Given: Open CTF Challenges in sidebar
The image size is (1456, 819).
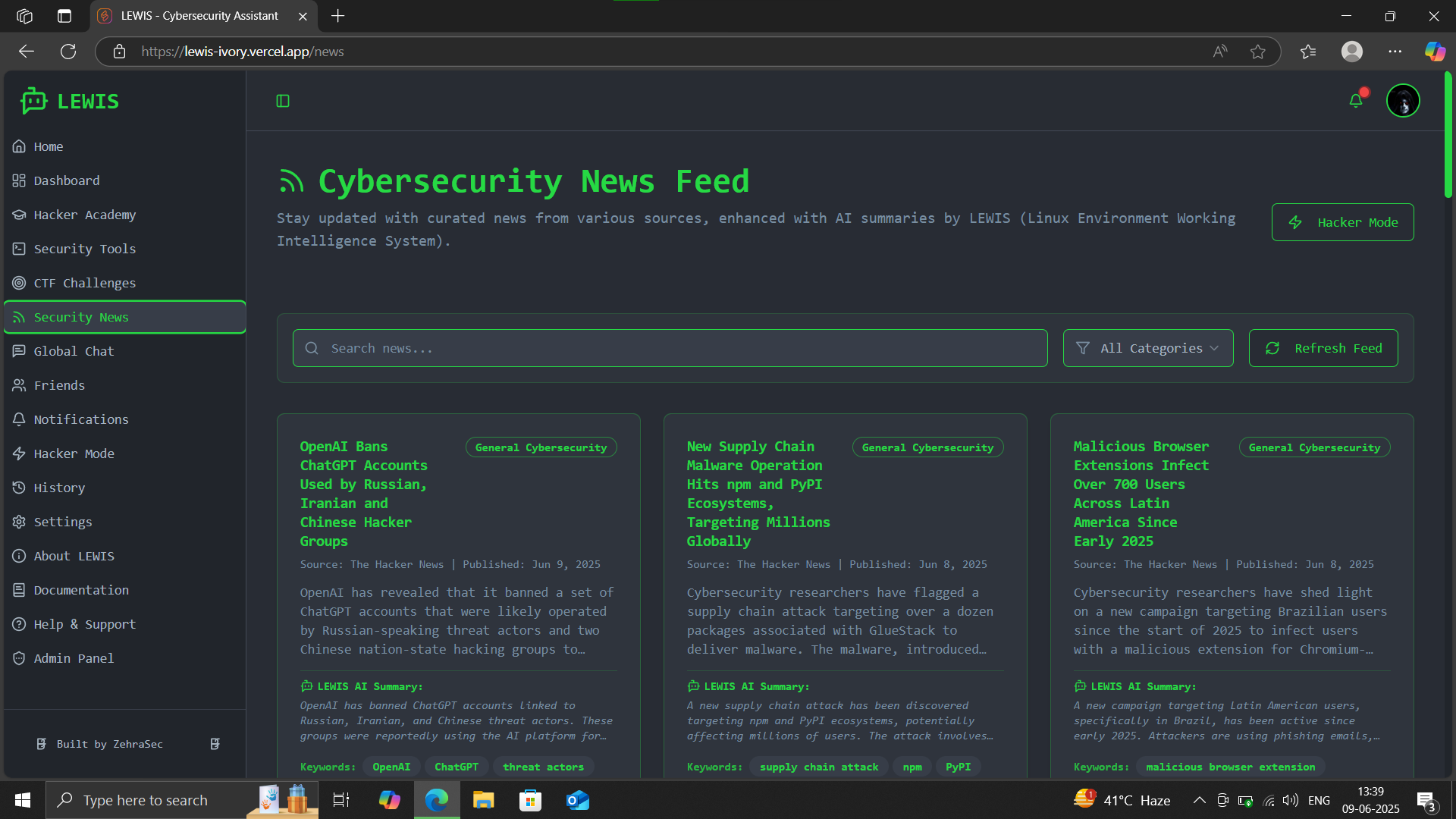Looking at the screenshot, I should tap(84, 283).
